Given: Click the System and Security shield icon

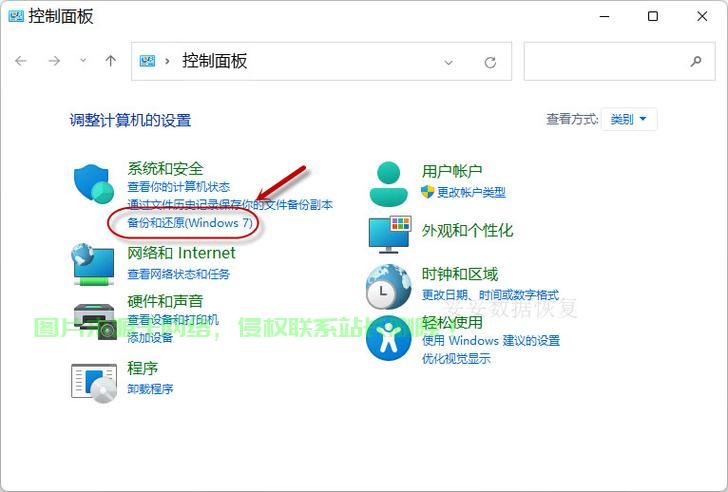Looking at the screenshot, I should (95, 184).
